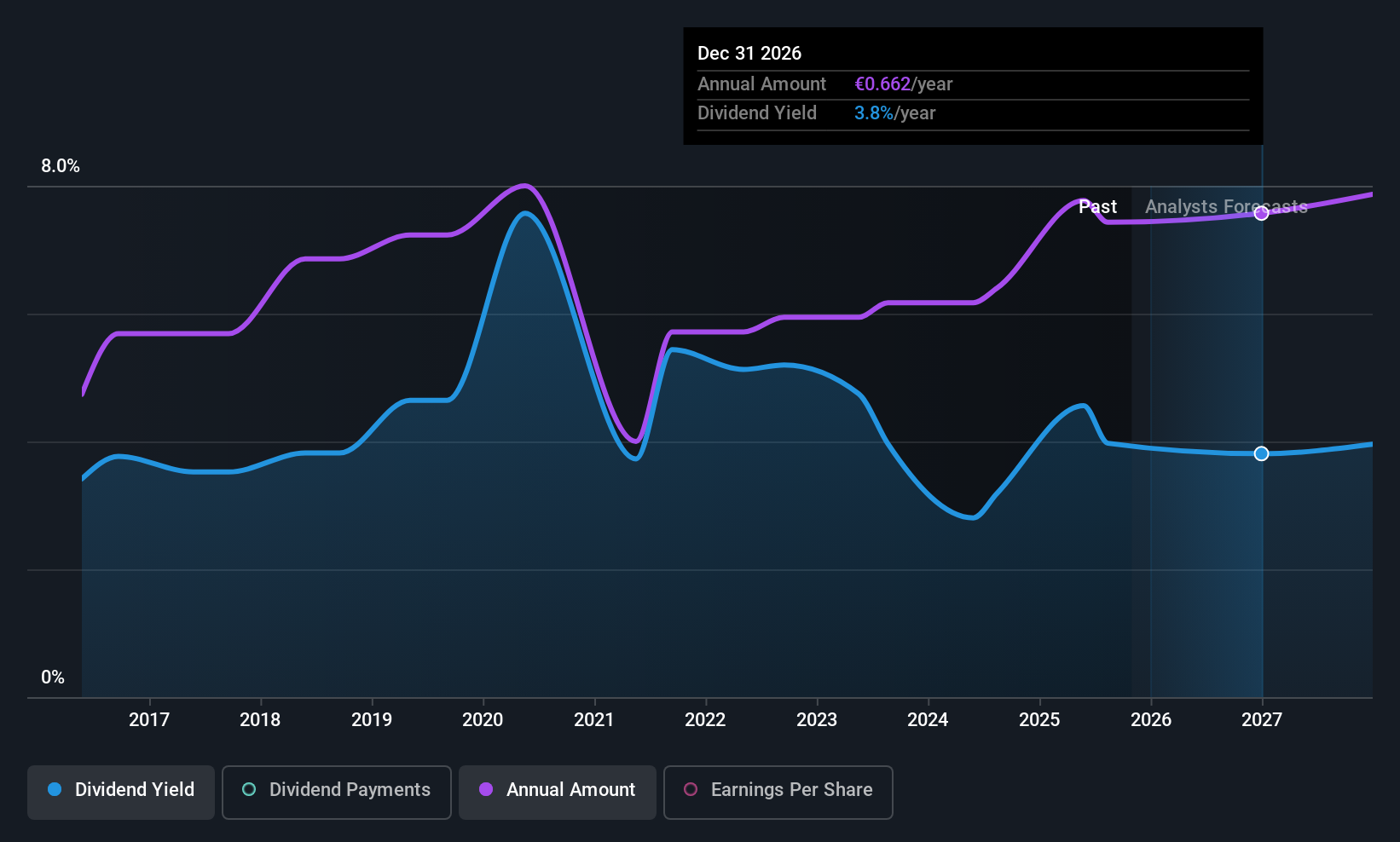Click the purple Annual Amount legend dot
Image resolution: width=1400 pixels, height=842 pixels.
[486, 790]
